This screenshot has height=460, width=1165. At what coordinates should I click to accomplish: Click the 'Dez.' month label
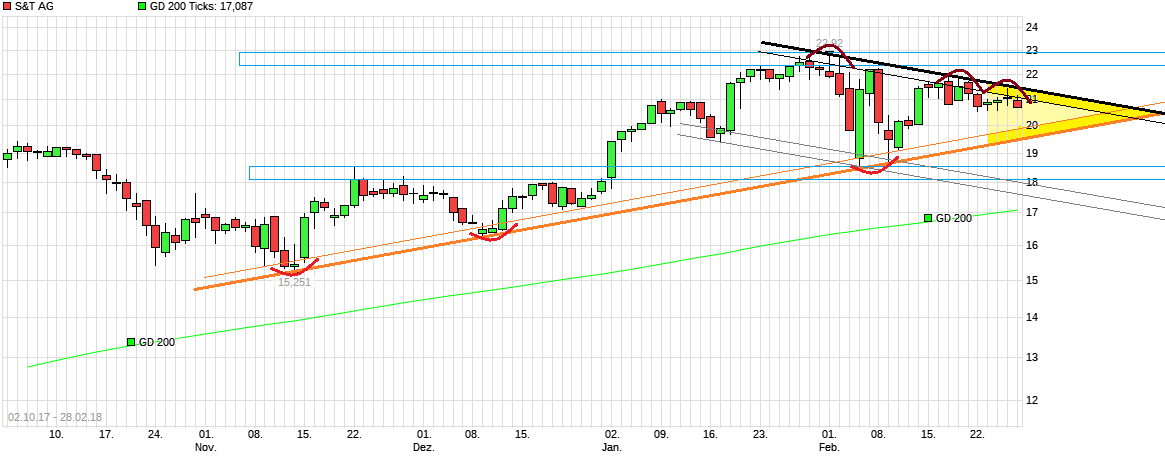pyautogui.click(x=424, y=447)
